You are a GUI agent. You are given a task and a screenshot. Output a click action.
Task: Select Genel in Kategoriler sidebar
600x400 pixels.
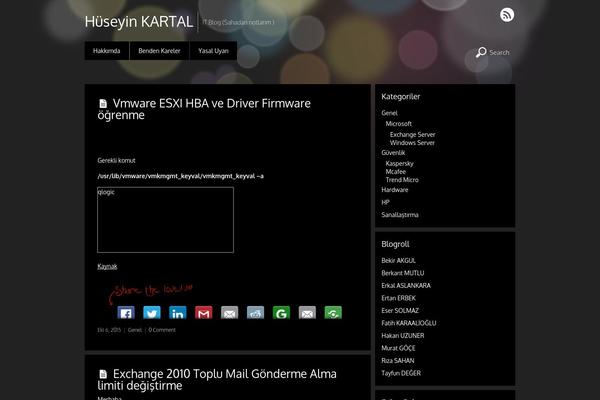(x=390, y=113)
